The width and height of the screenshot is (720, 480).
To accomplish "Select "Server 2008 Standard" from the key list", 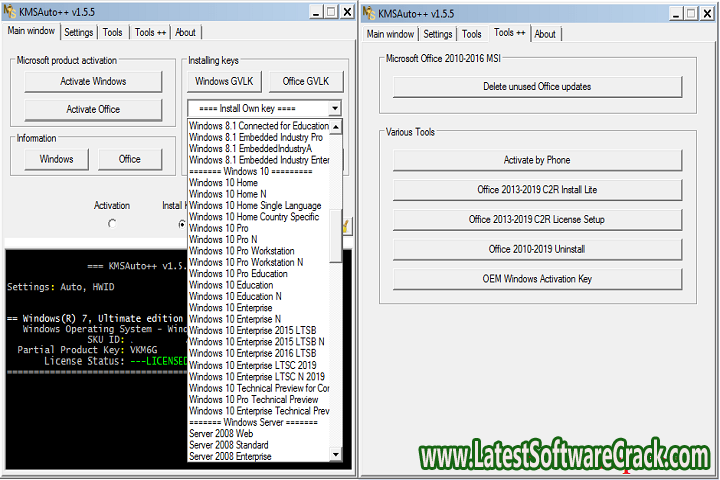I will pyautogui.click(x=230, y=445).
